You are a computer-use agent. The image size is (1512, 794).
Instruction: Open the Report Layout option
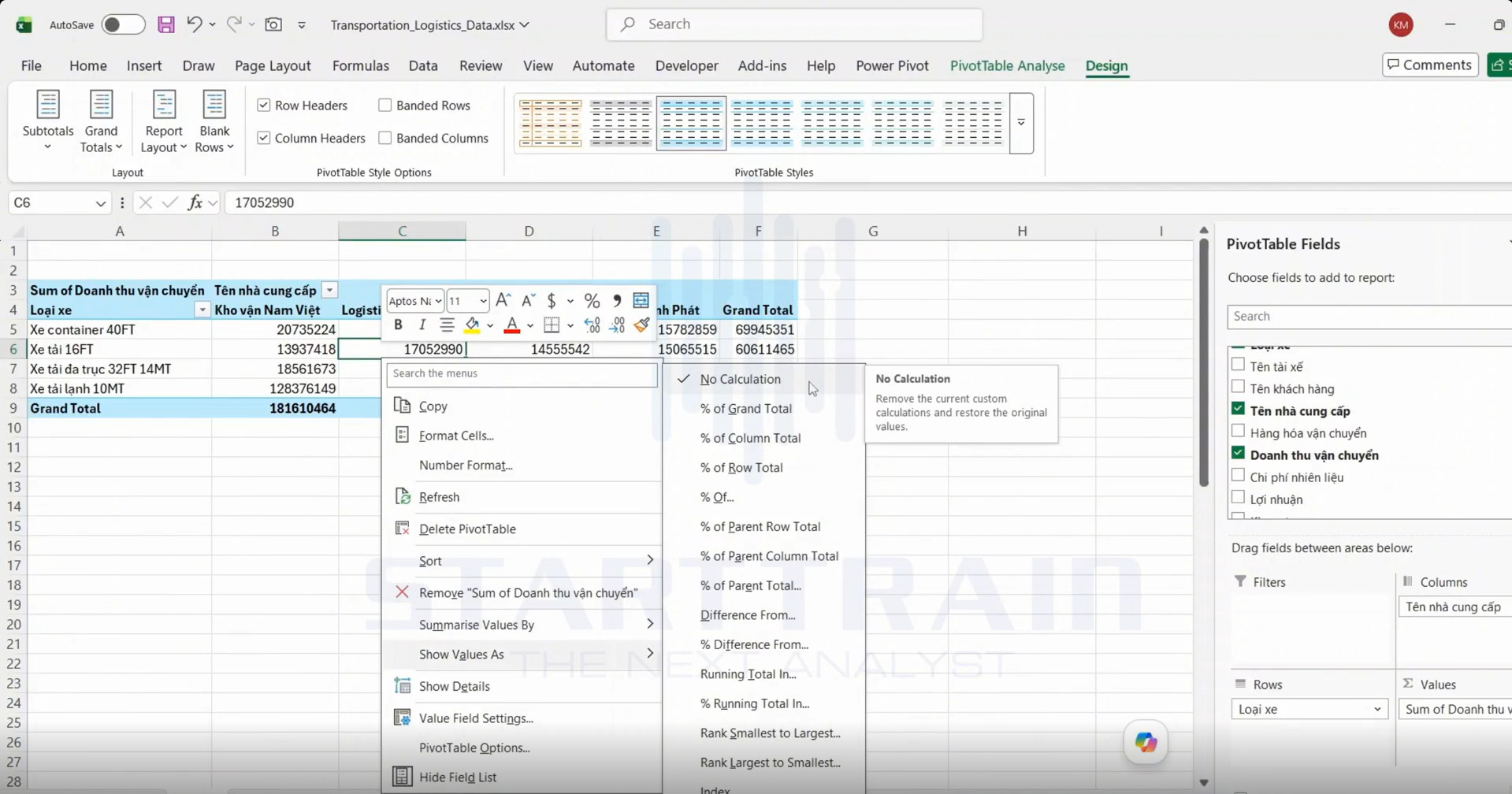point(164,121)
